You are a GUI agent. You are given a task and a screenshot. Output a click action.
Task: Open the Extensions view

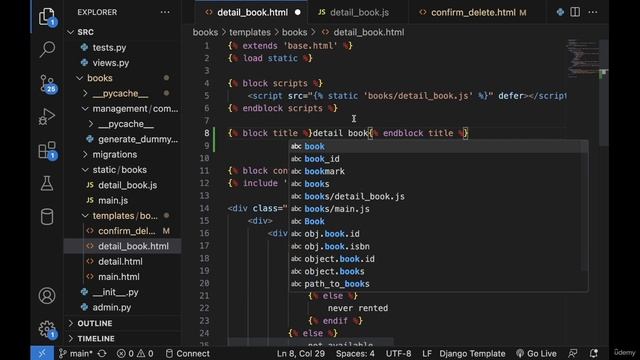(47, 151)
